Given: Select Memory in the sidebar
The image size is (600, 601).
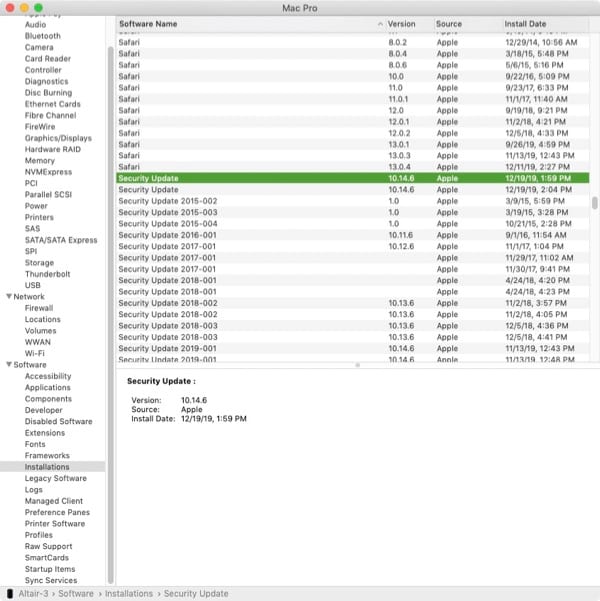Looking at the screenshot, I should [39, 161].
